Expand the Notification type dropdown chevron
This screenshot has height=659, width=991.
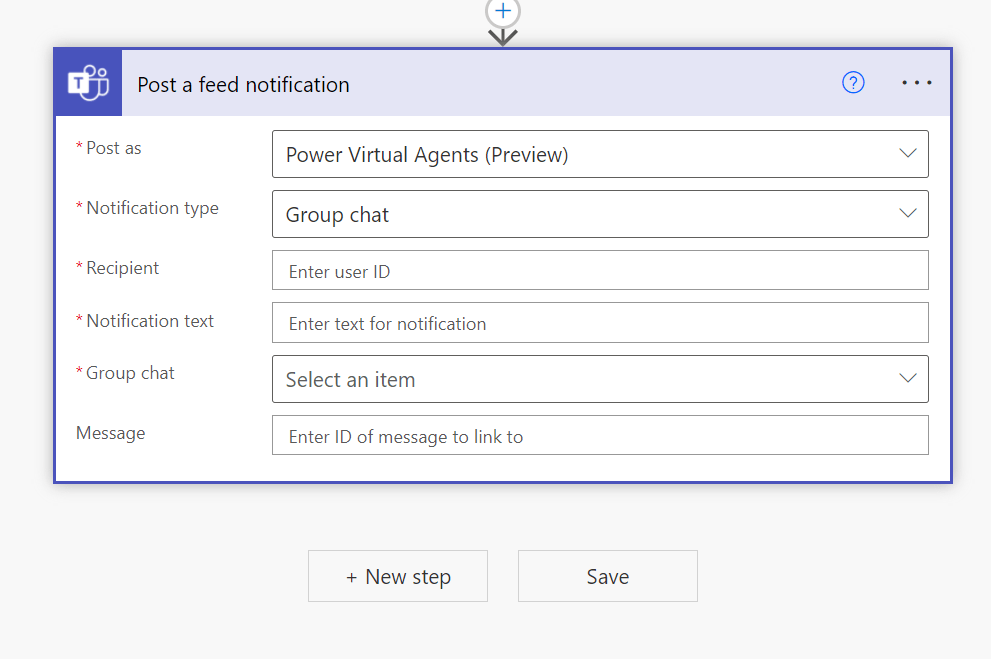pos(907,214)
